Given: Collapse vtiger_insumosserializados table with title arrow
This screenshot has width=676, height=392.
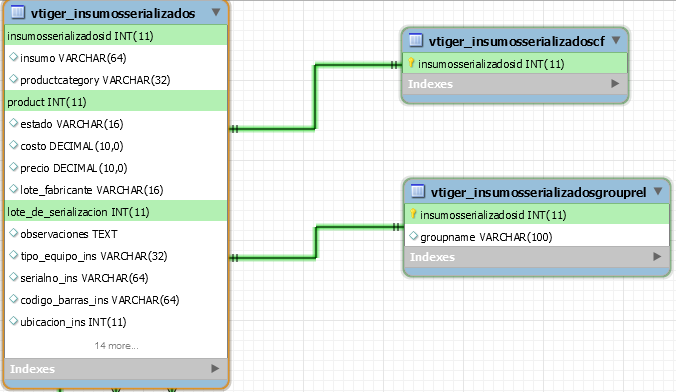Looking at the screenshot, I should pyautogui.click(x=216, y=13).
